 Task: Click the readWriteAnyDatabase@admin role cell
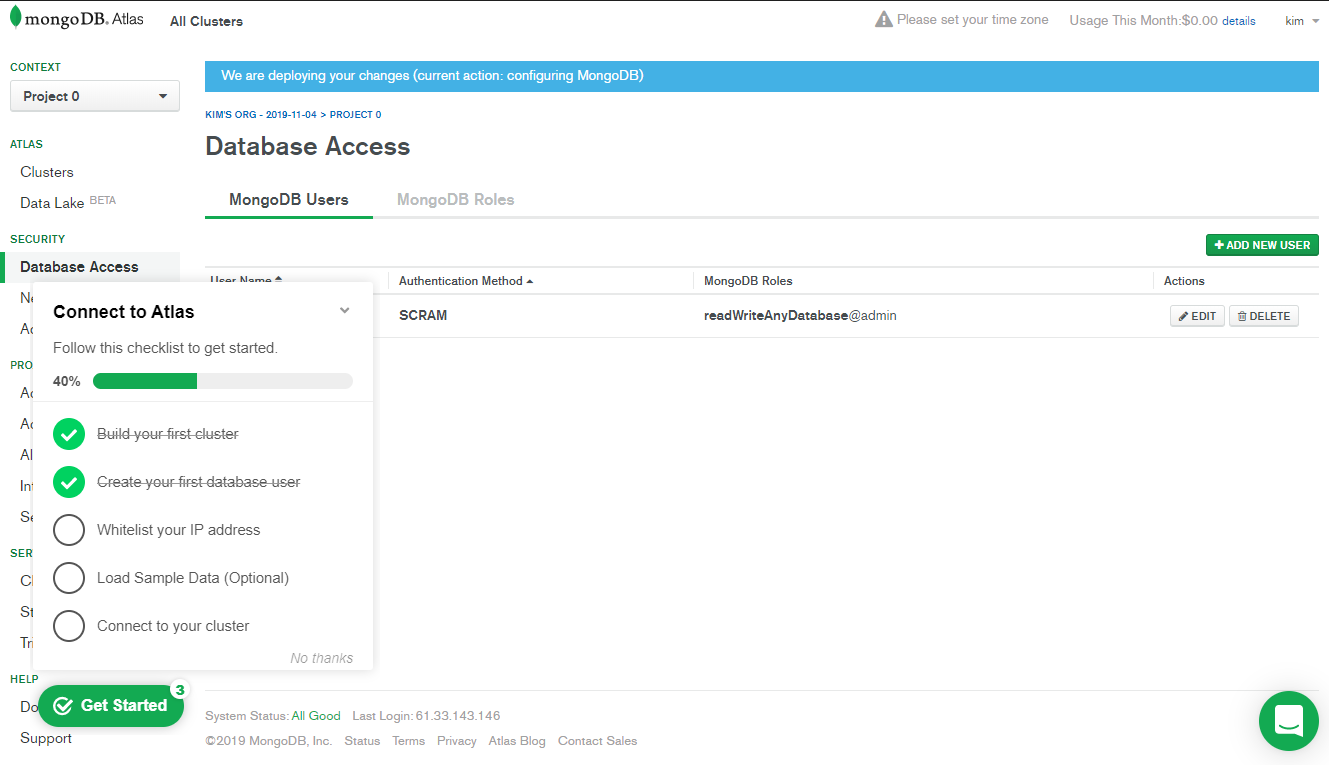(x=800, y=316)
